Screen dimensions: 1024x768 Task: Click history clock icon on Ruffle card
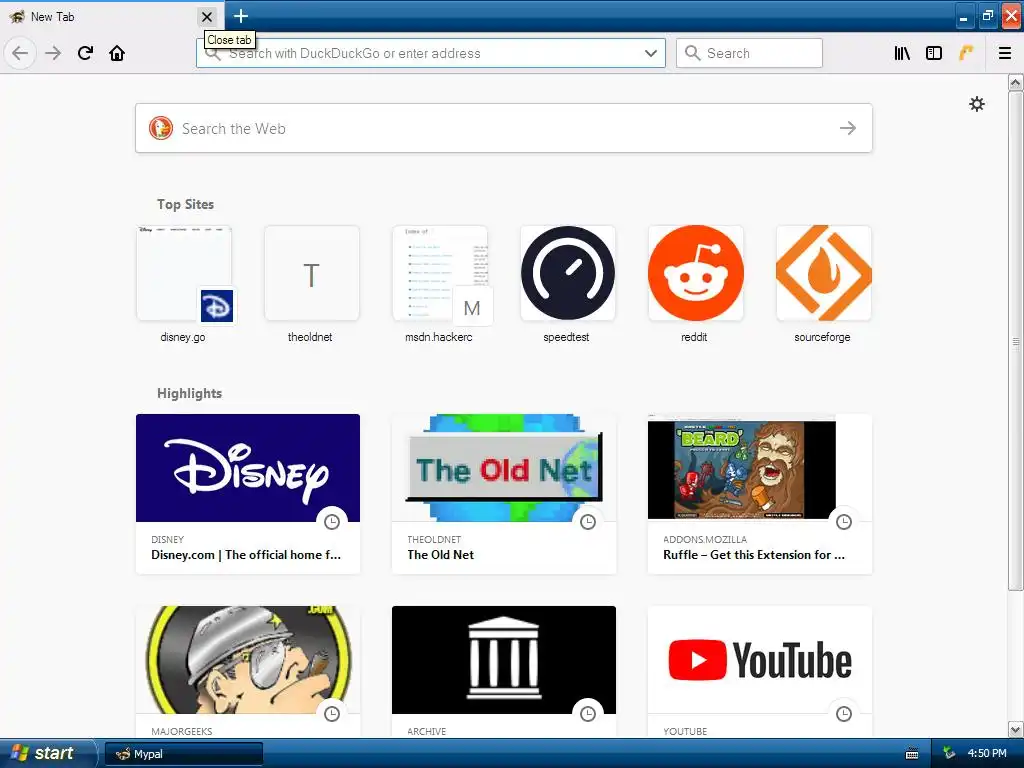tap(844, 522)
